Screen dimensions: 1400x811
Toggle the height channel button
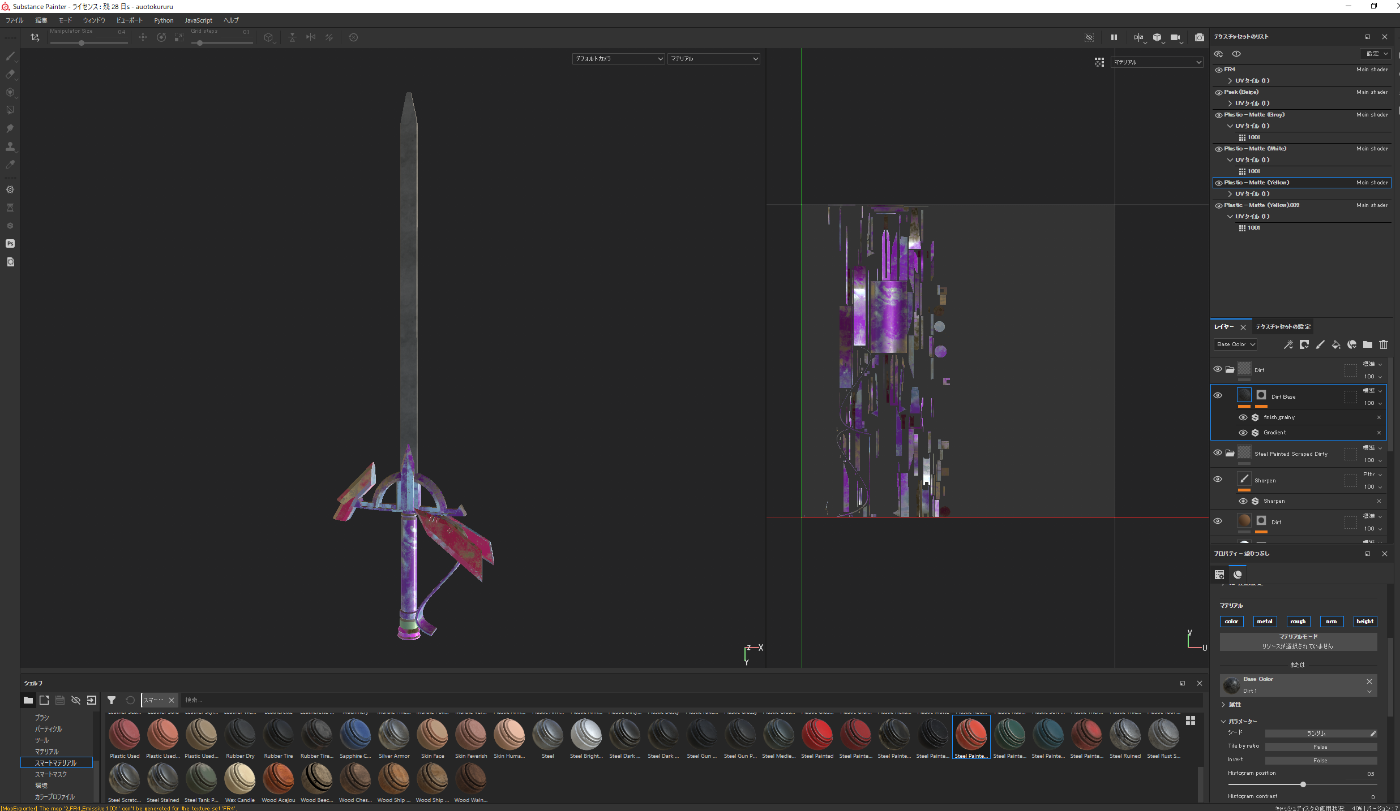coord(1364,621)
